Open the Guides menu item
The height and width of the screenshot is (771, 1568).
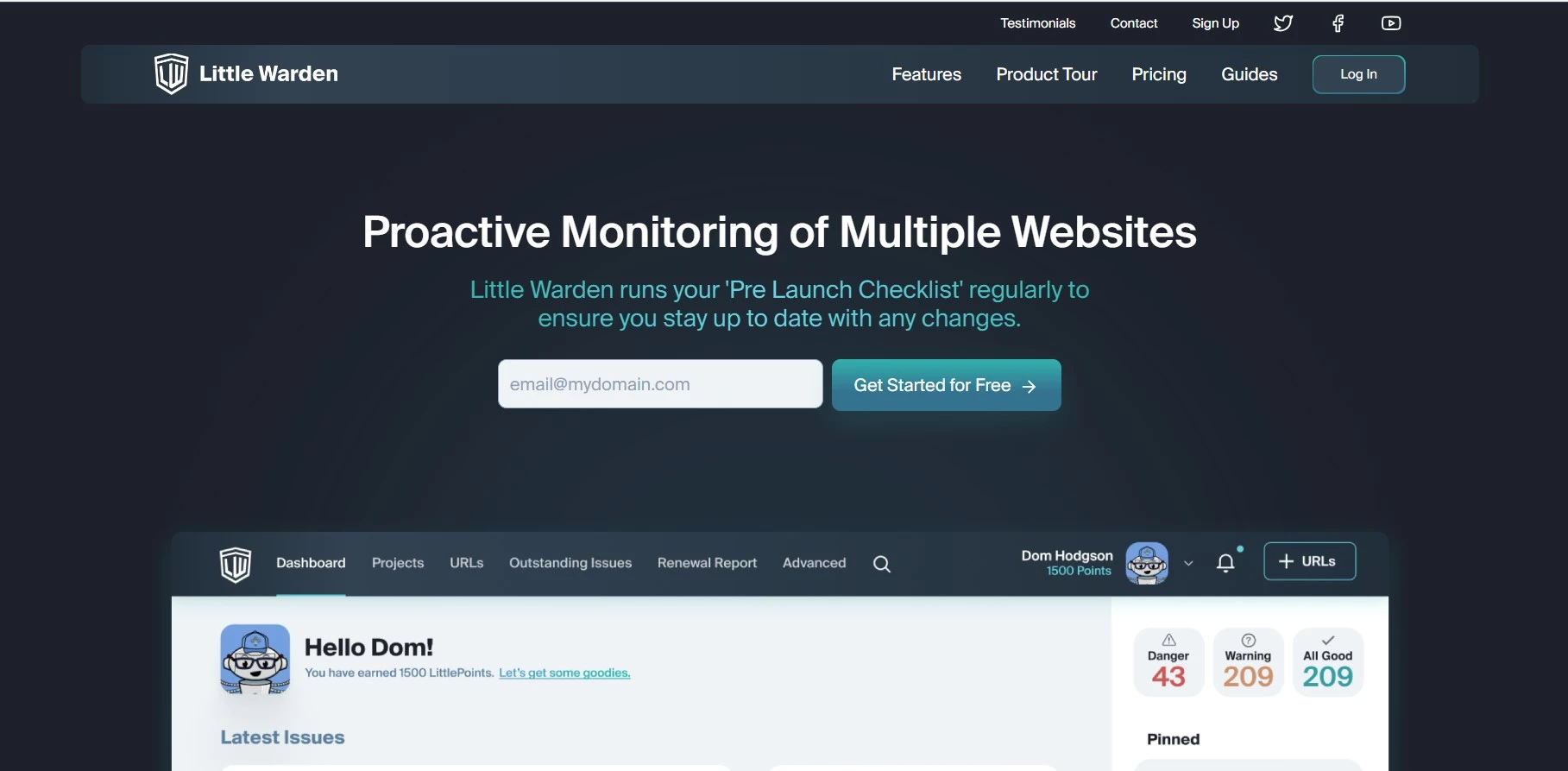pyautogui.click(x=1249, y=74)
